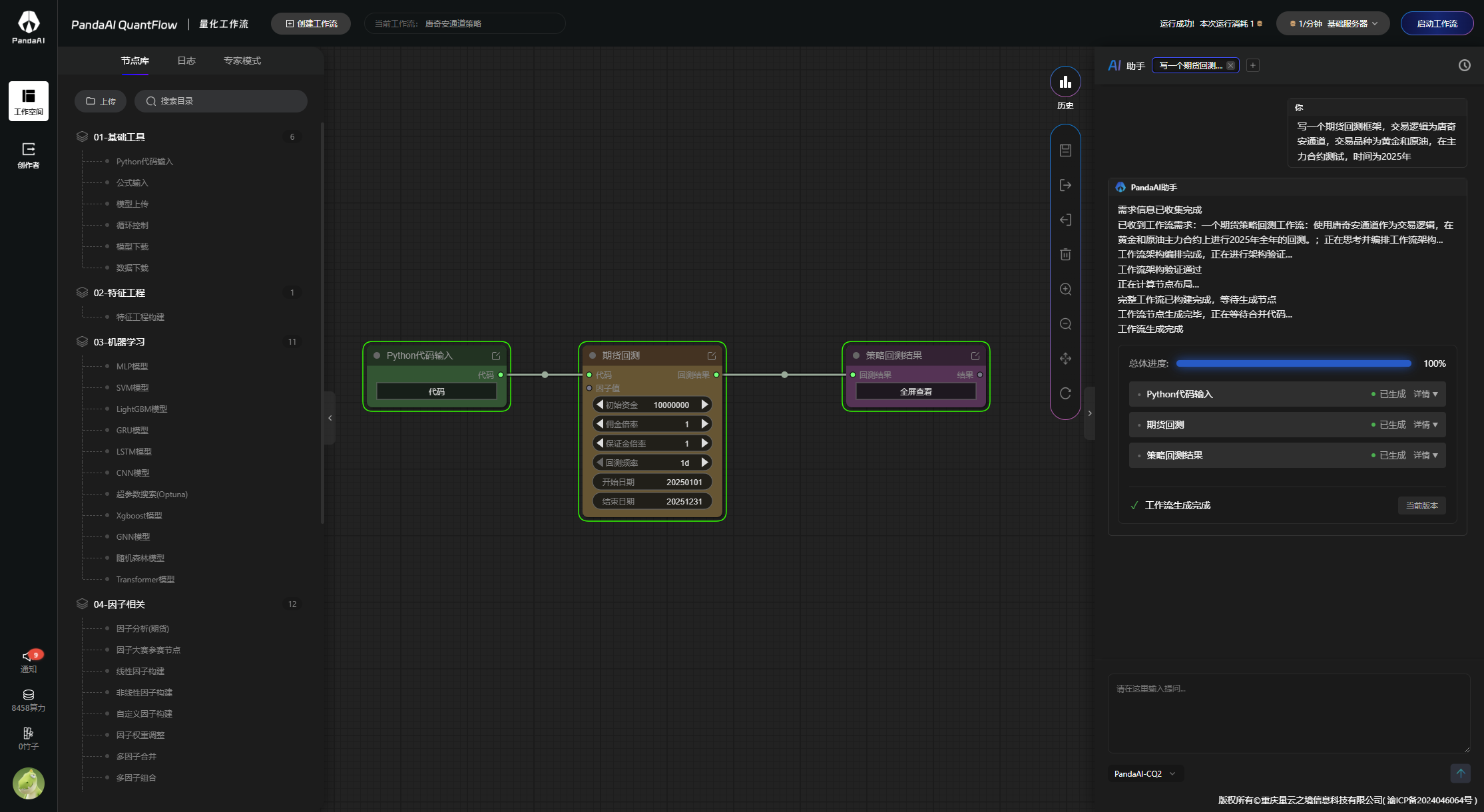Screen dimensions: 1484x812
Task: Open the PandaAI-CQ2 model dropdown
Action: click(1144, 773)
